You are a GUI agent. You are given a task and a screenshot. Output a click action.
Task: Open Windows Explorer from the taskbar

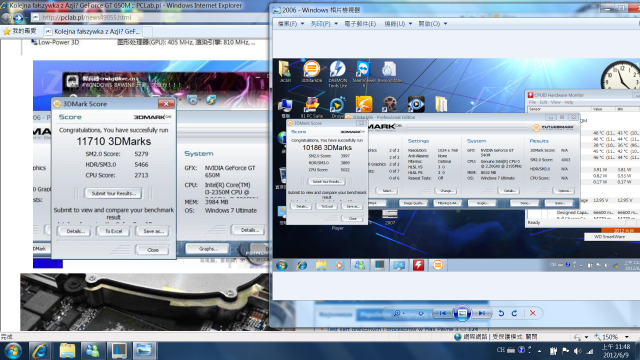pos(67,351)
